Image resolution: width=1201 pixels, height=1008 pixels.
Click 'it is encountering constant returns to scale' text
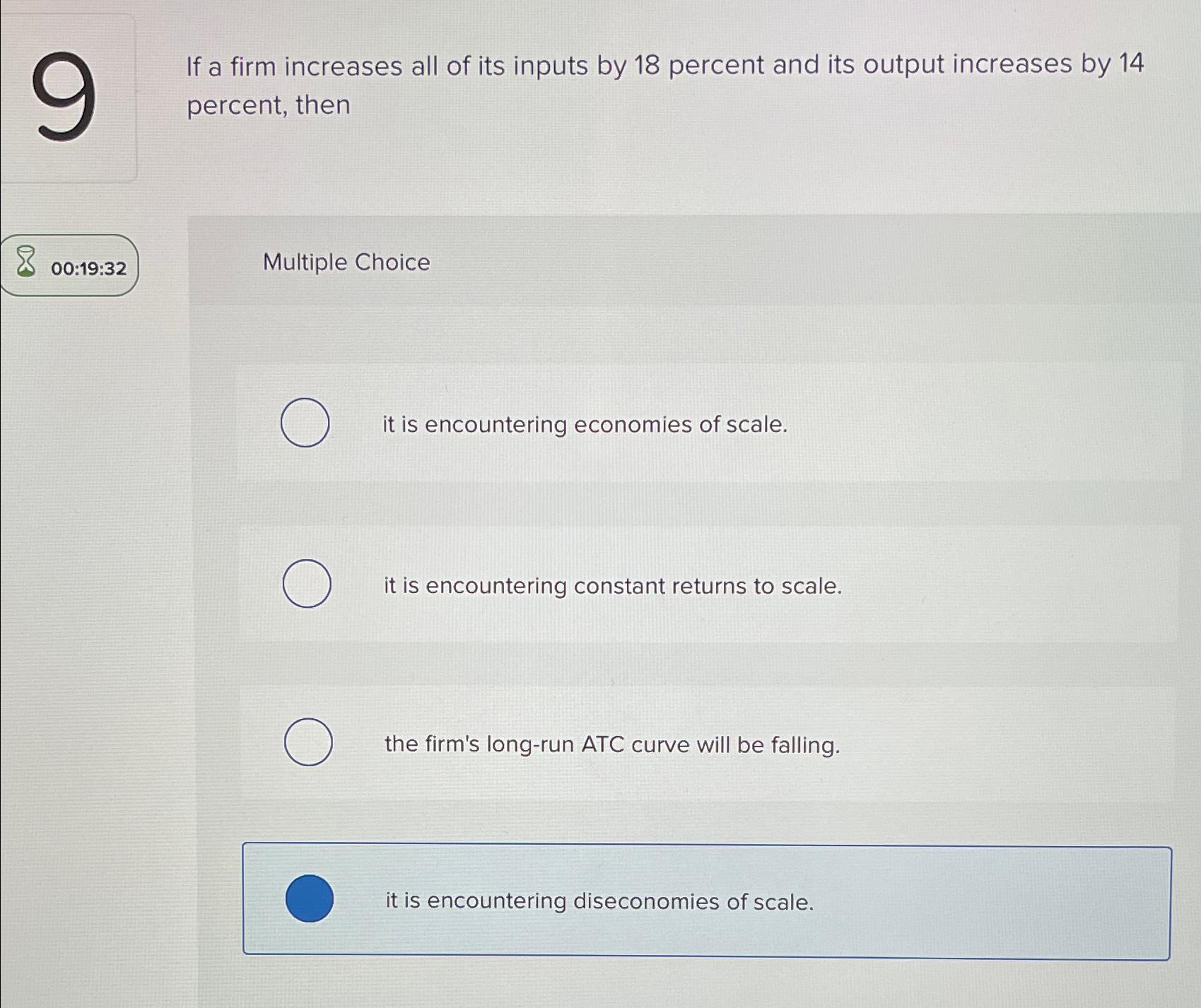[612, 585]
